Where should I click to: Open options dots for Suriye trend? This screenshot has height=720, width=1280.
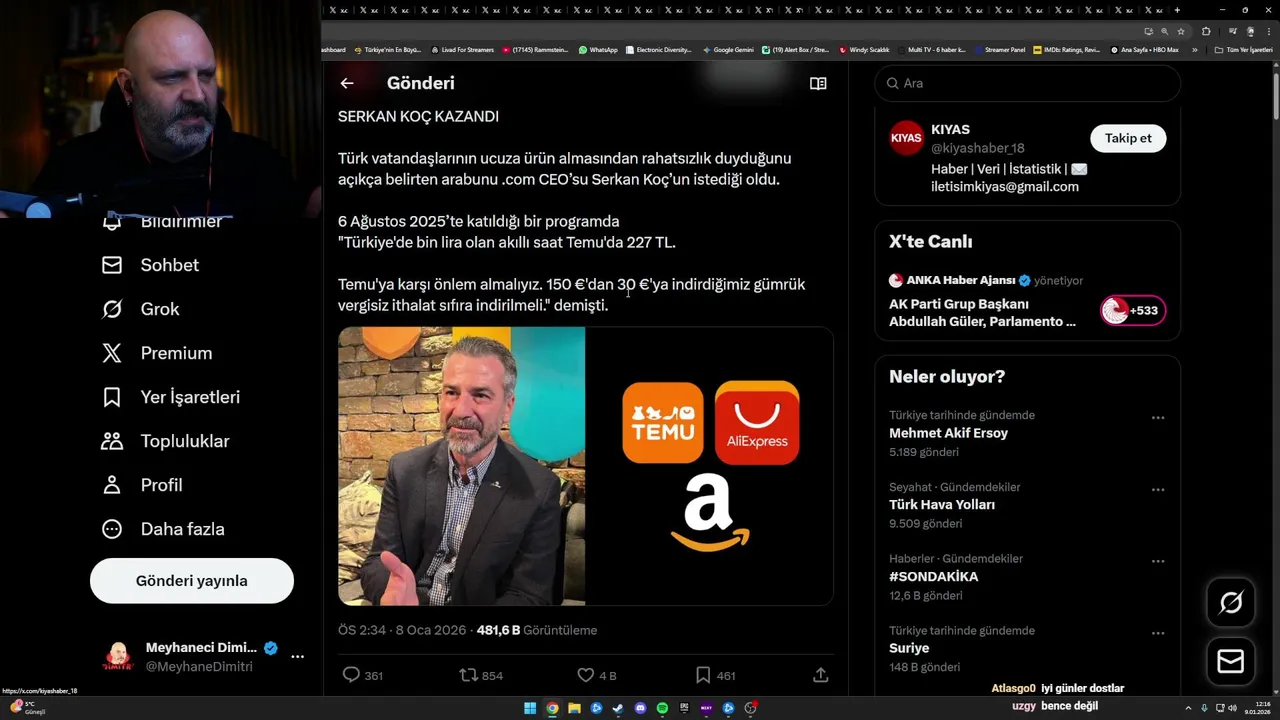click(1158, 634)
